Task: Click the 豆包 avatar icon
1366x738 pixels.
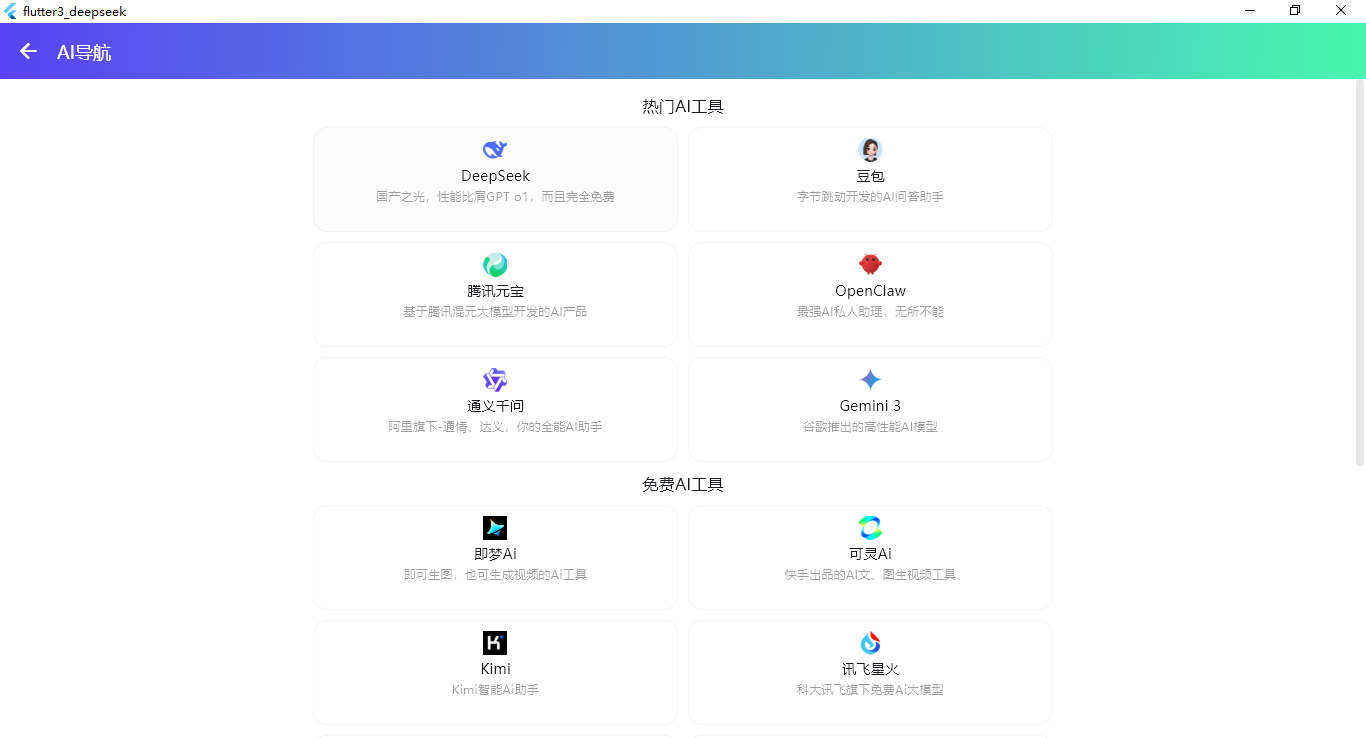Action: point(870,149)
